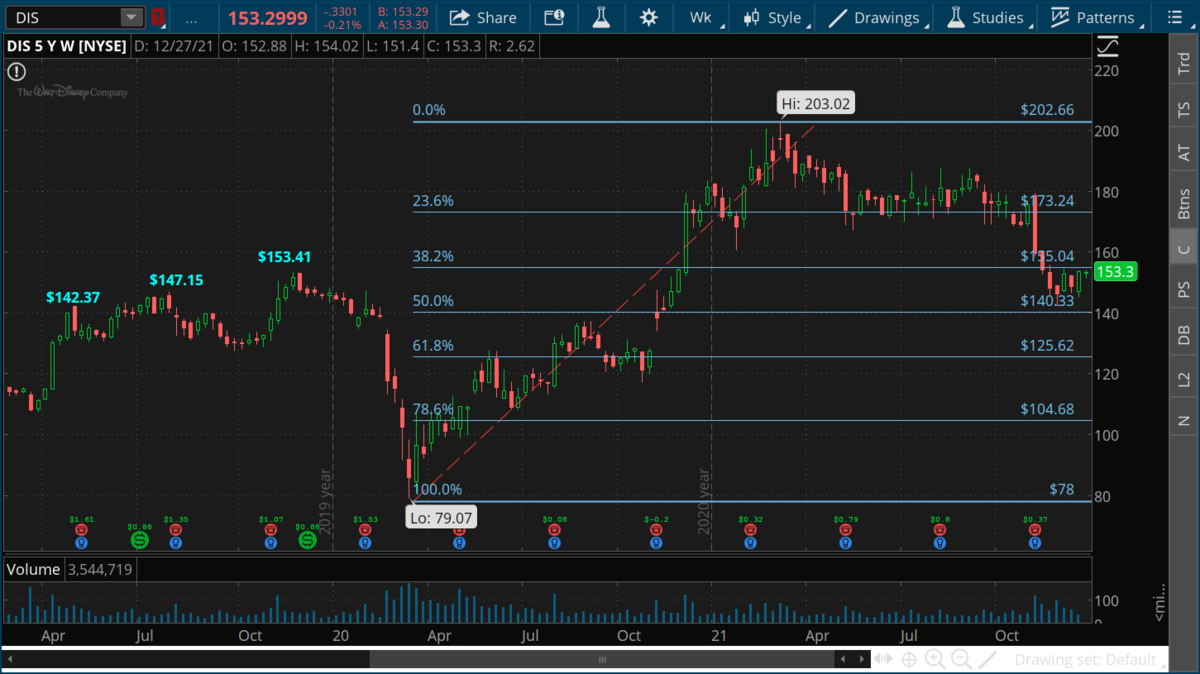Click the 'DIS 5 Y W [NYSE]' chart title
Screen dimensions: 1200x674
[66, 45]
